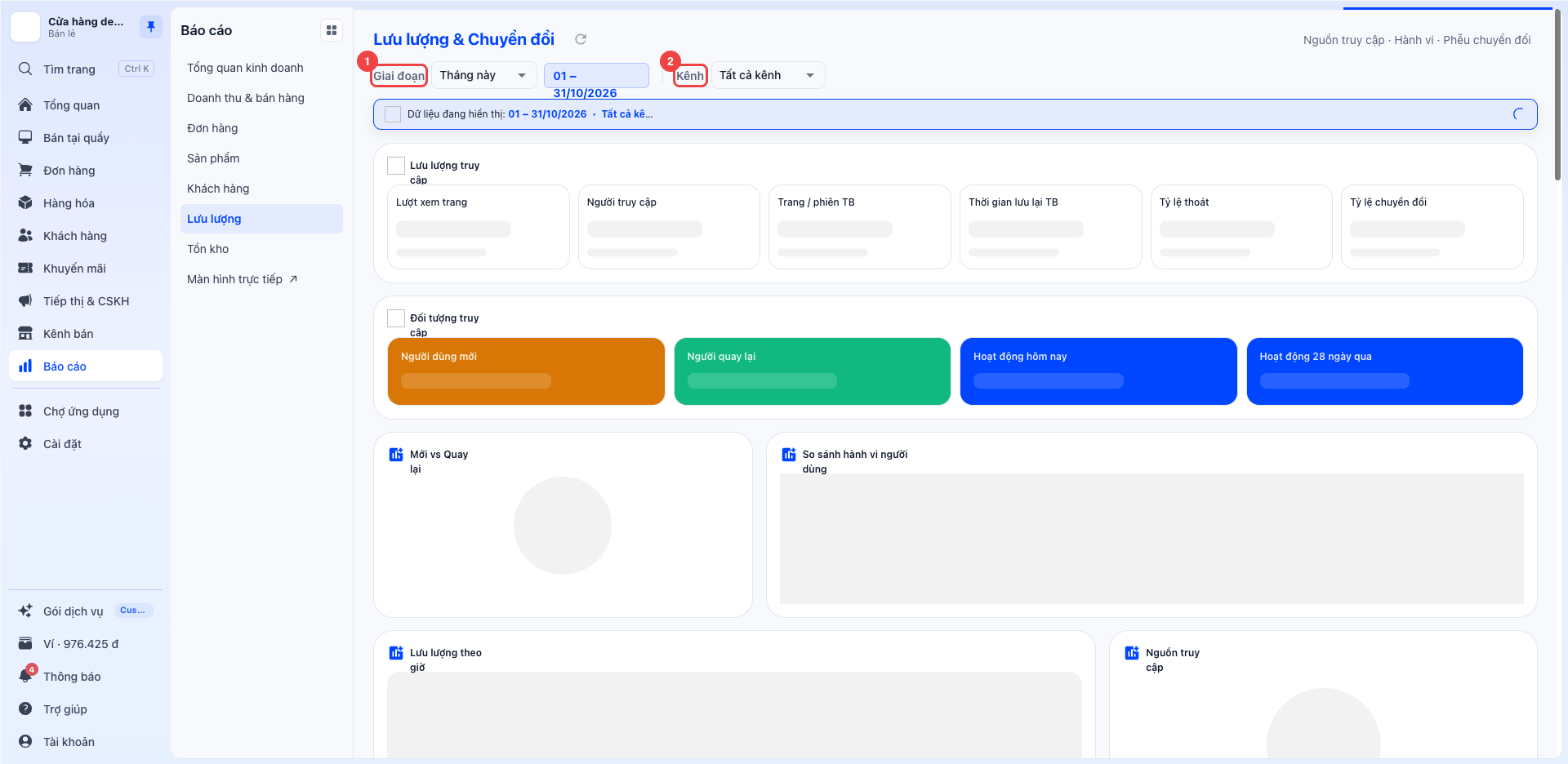Toggle checkbox in Dữ liệu đang hiển thị bar
Screen dimensions: 1568x764
[393, 114]
